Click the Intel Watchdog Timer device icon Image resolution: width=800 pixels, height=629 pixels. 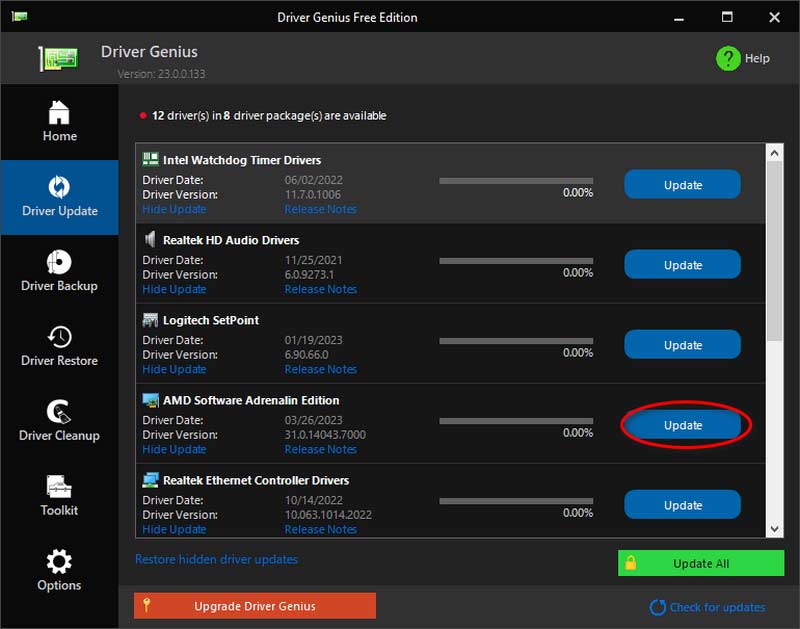(150, 159)
